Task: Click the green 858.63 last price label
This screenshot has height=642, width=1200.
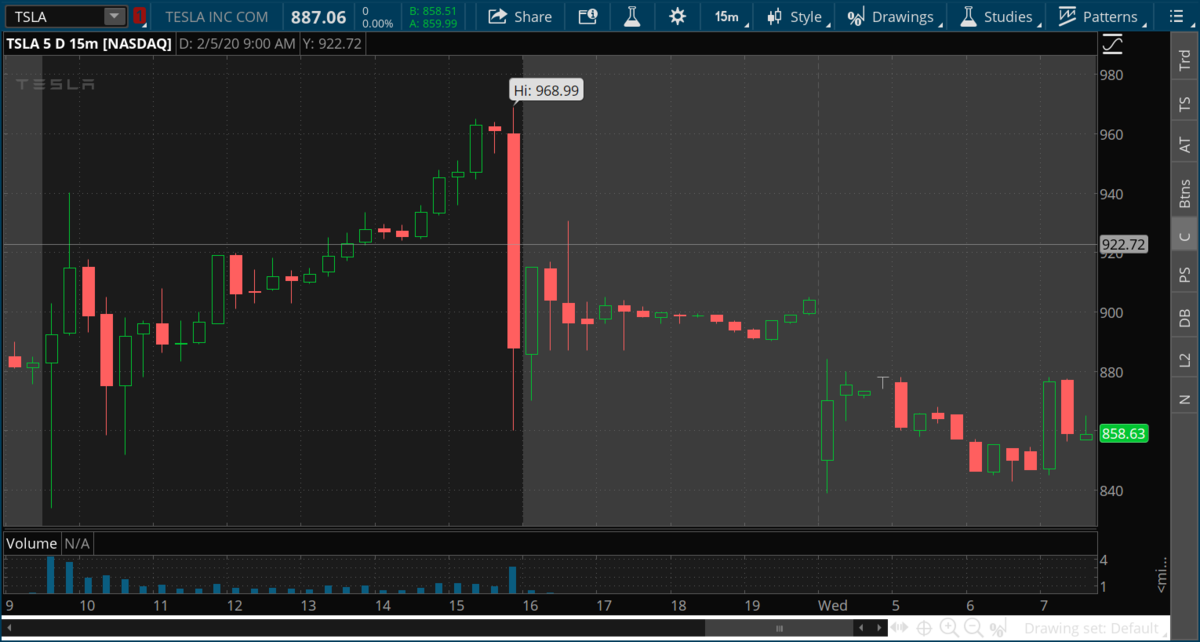Action: (1122, 433)
